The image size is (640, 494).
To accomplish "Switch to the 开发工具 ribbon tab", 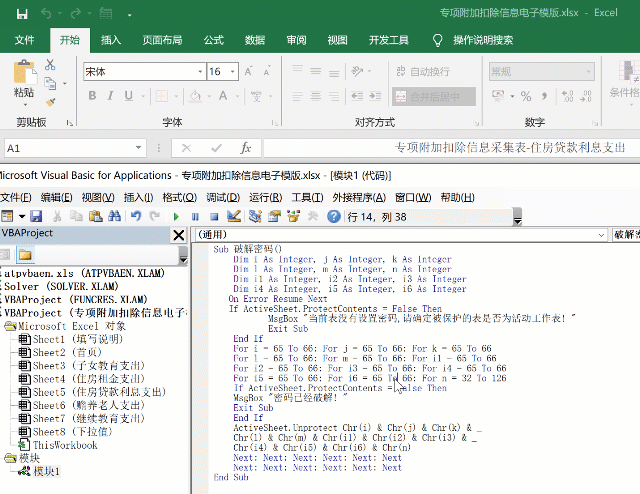I will (389, 40).
